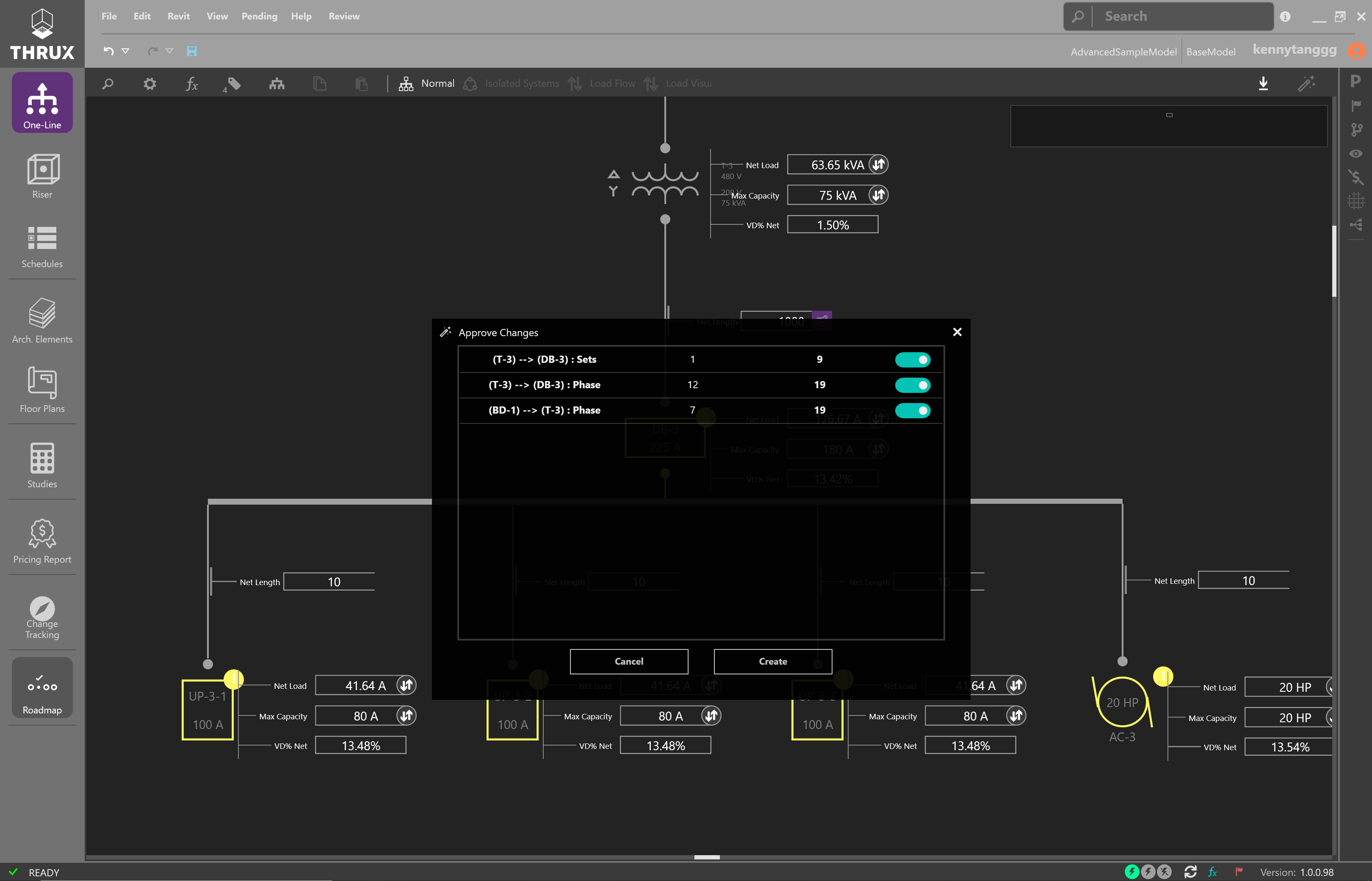Click the crossed dollar icon in right sidebar
This screenshot has width=1372, height=881.
[x=1355, y=177]
